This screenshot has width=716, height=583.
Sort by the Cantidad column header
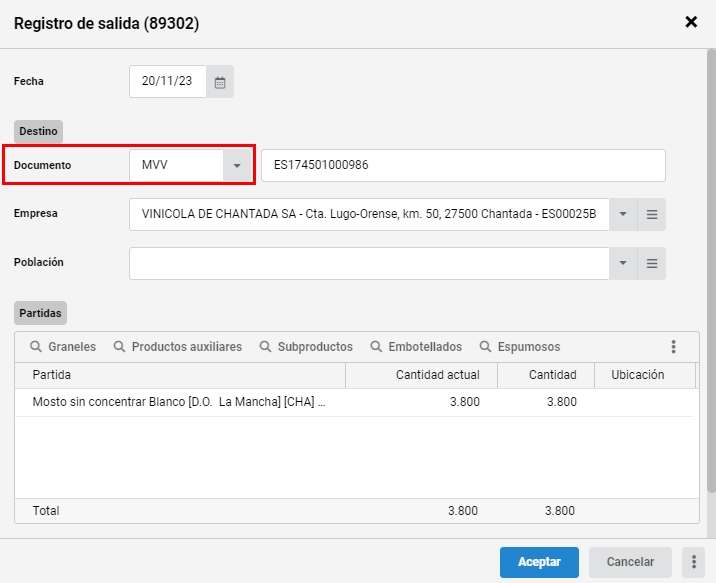tap(546, 375)
